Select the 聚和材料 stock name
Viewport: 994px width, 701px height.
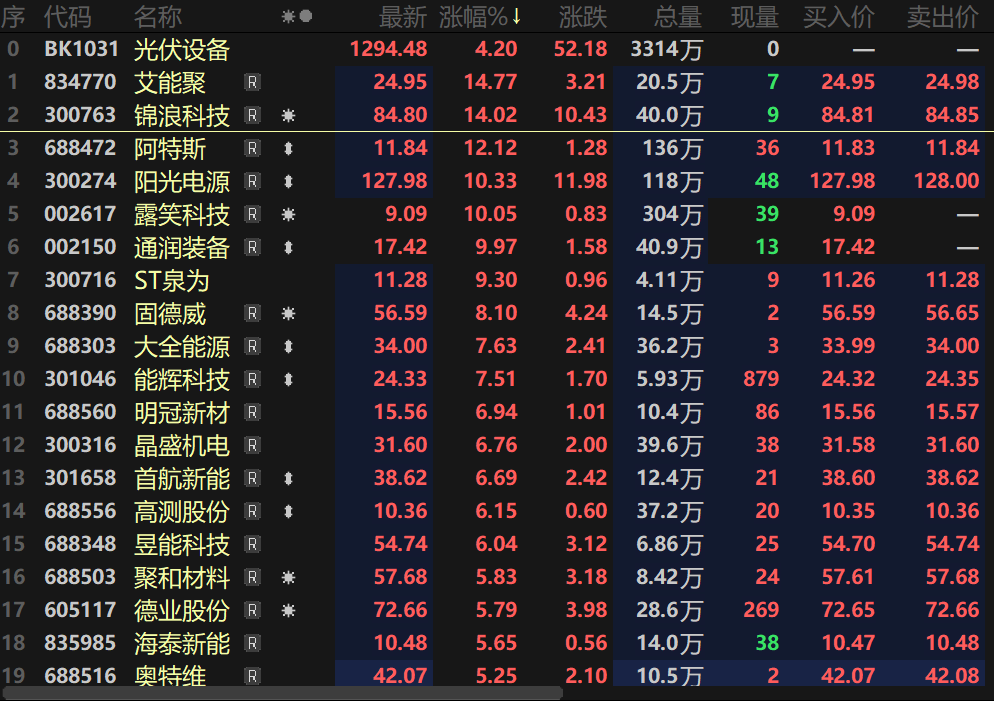(182, 577)
